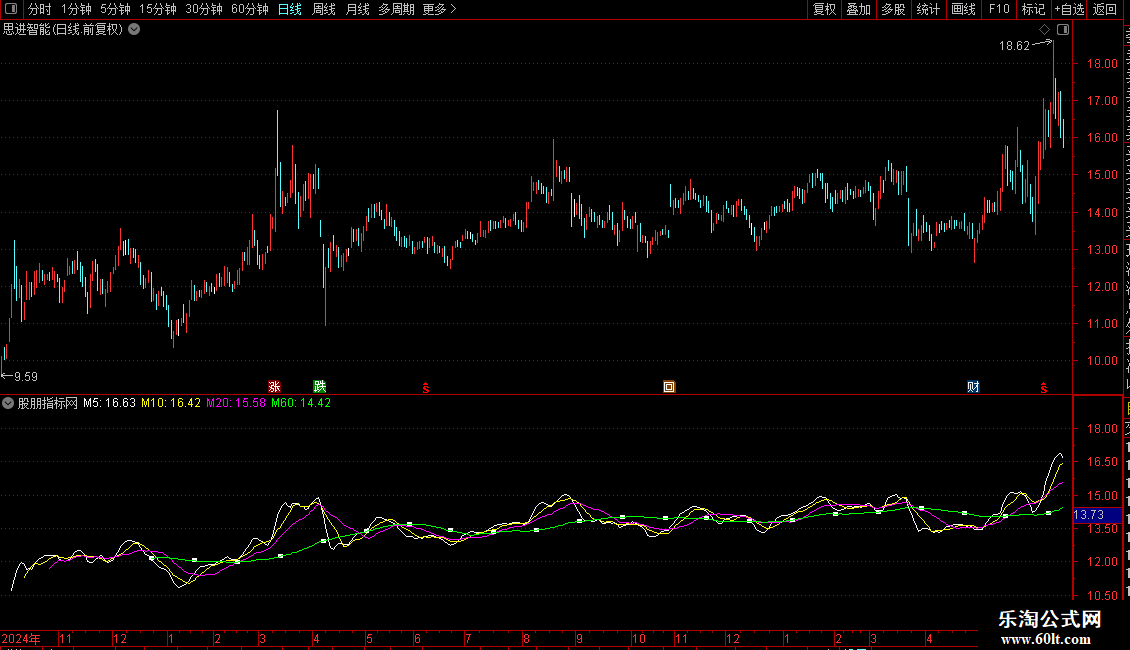1130x650 pixels.
Task: Open the 多股 multi-stock view
Action: tap(893, 9)
